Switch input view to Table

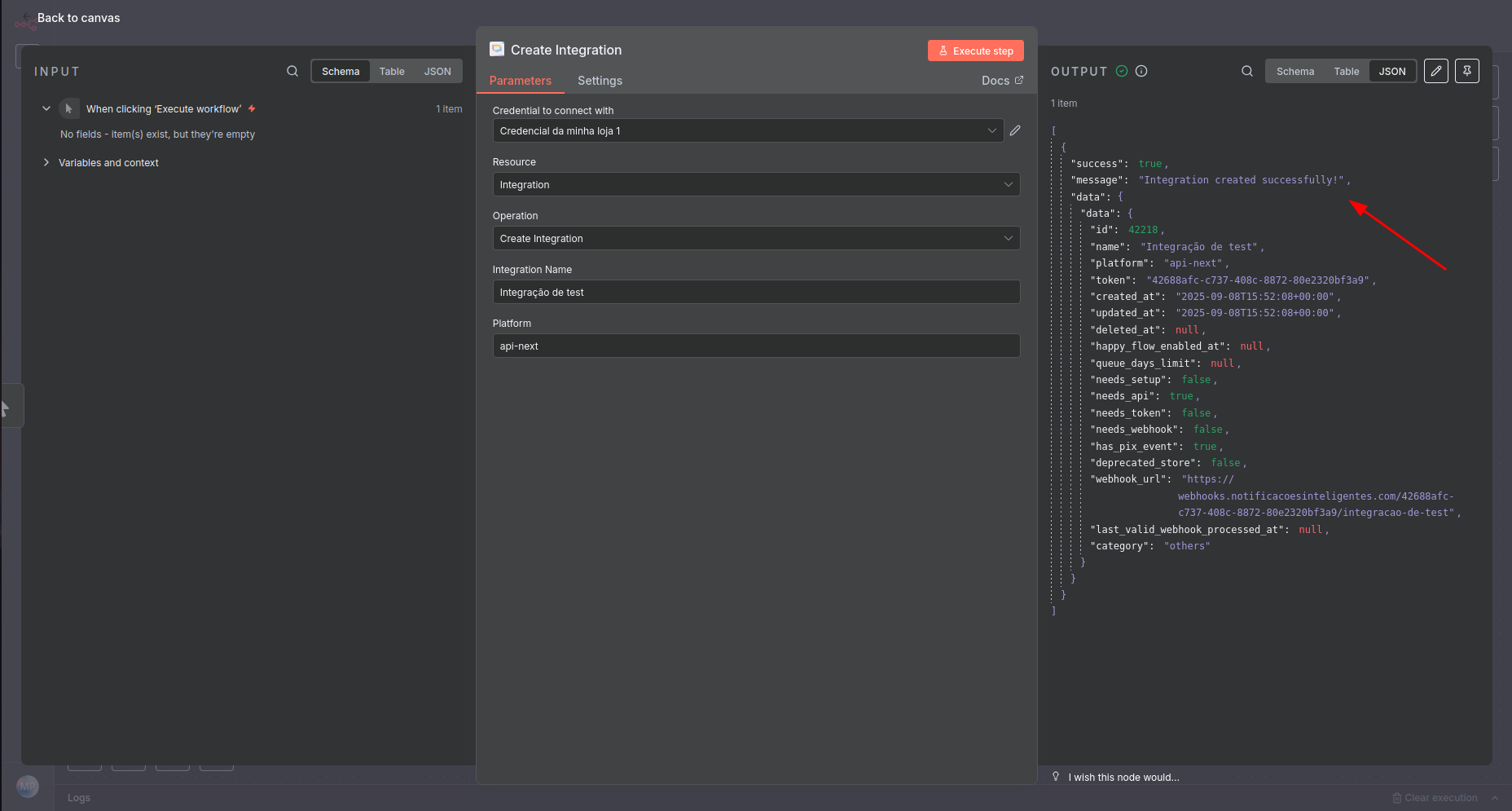[x=392, y=71]
